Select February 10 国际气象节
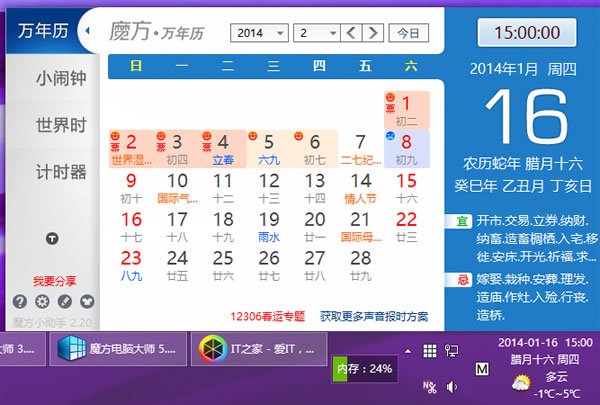Screen dimensions: 600x405 pyautogui.click(x=177, y=188)
